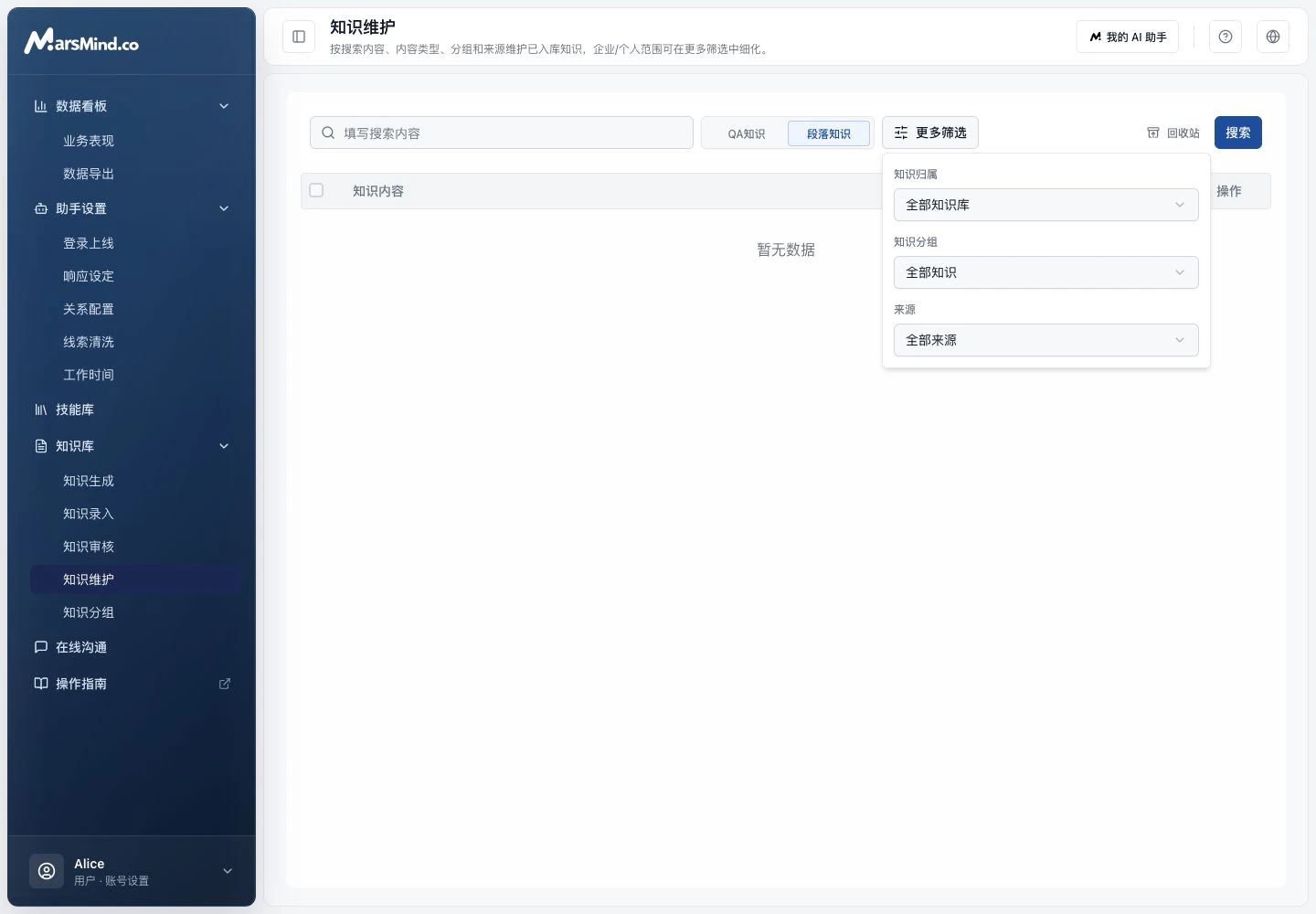Open 知识分组 menu item

tap(135, 612)
